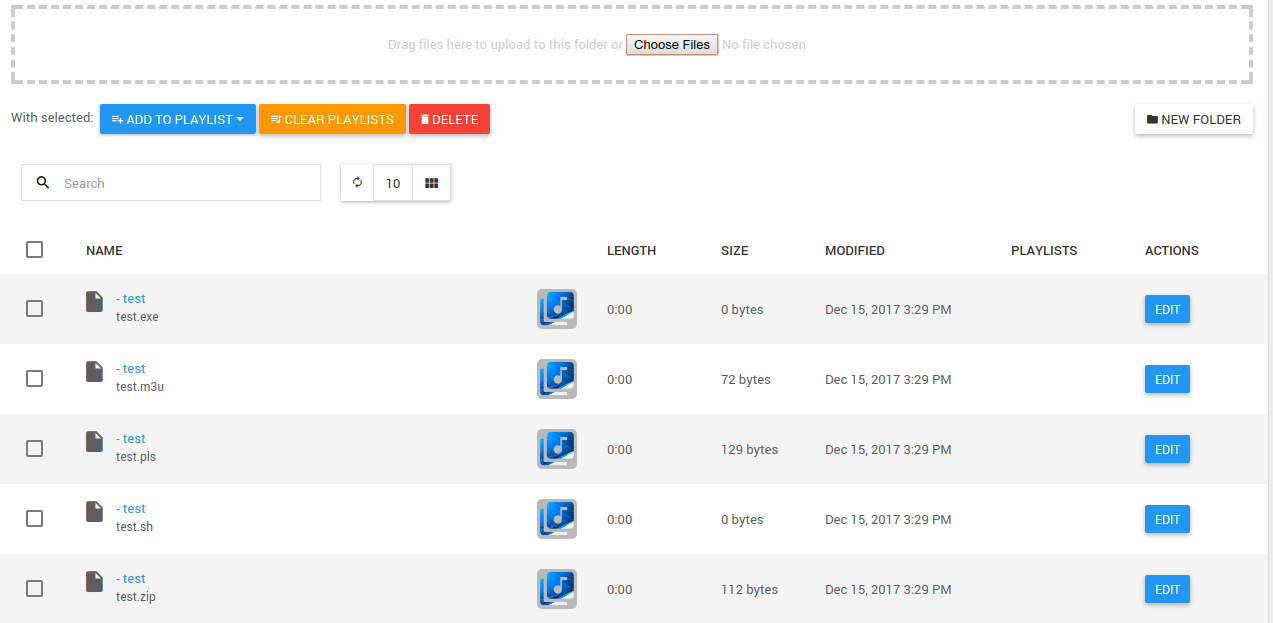The width and height of the screenshot is (1273, 623).
Task: Open the ADD TO PLAYLIST dropdown
Action: (177, 118)
